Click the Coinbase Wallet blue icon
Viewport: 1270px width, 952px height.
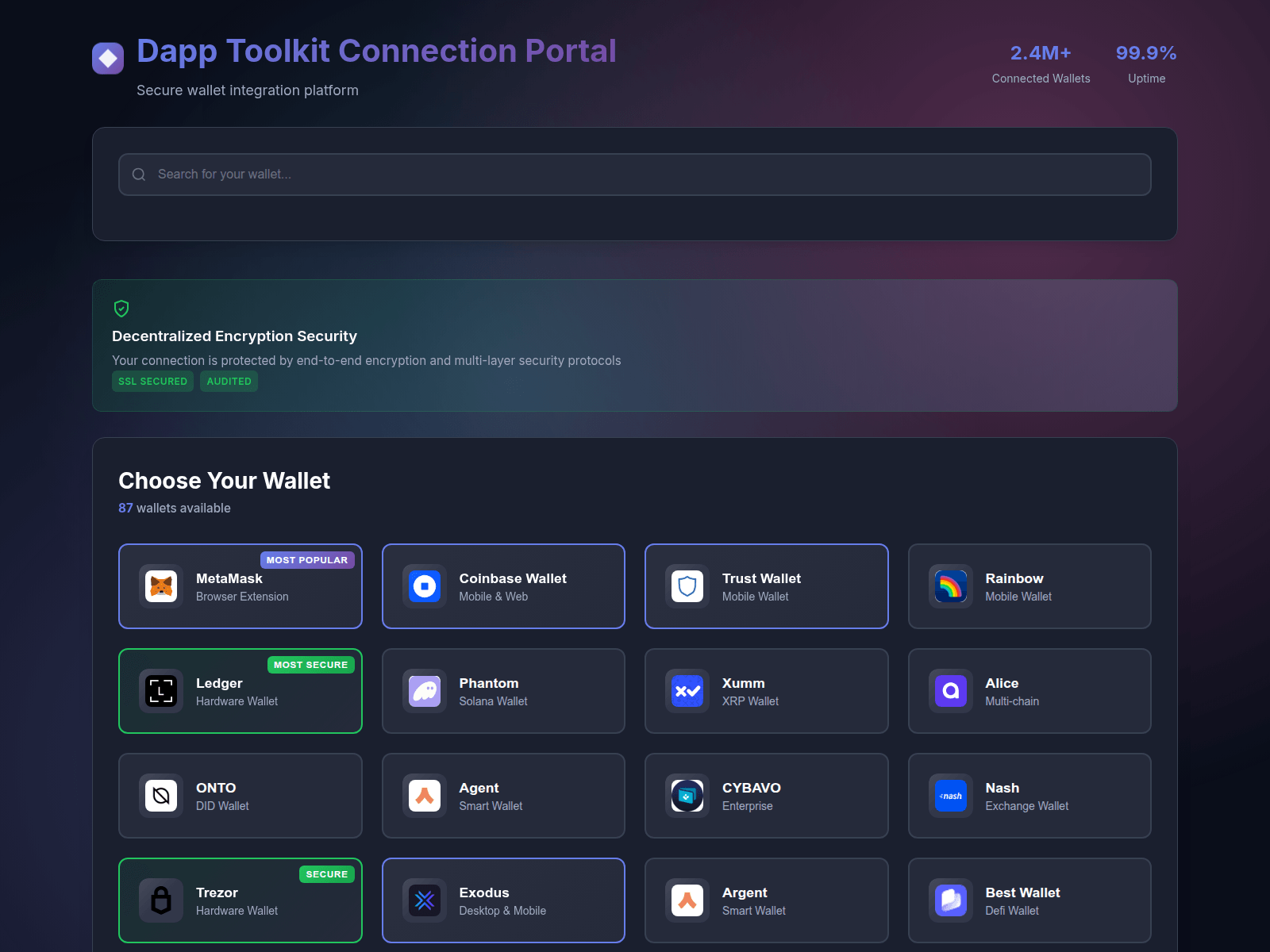[425, 586]
